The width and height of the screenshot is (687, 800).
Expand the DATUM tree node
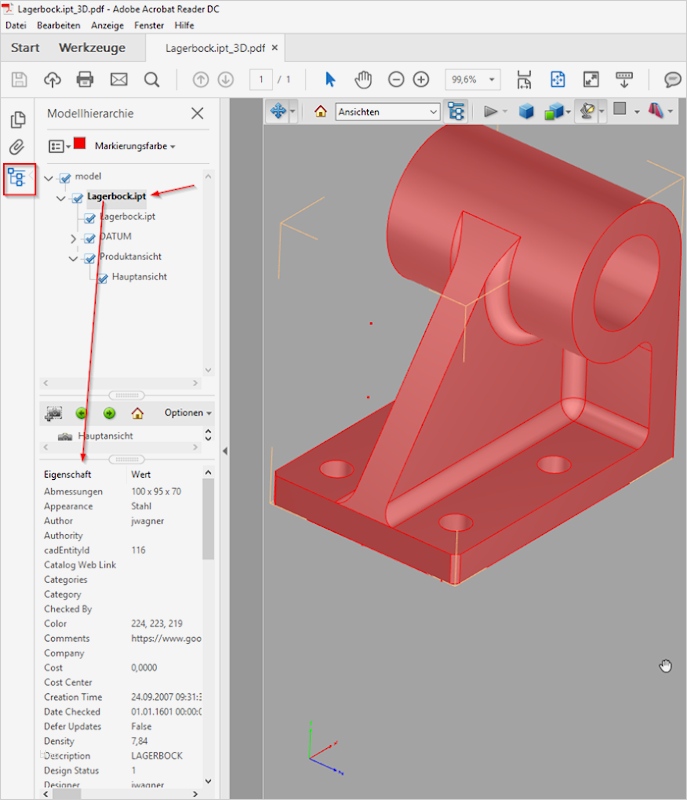tap(74, 238)
